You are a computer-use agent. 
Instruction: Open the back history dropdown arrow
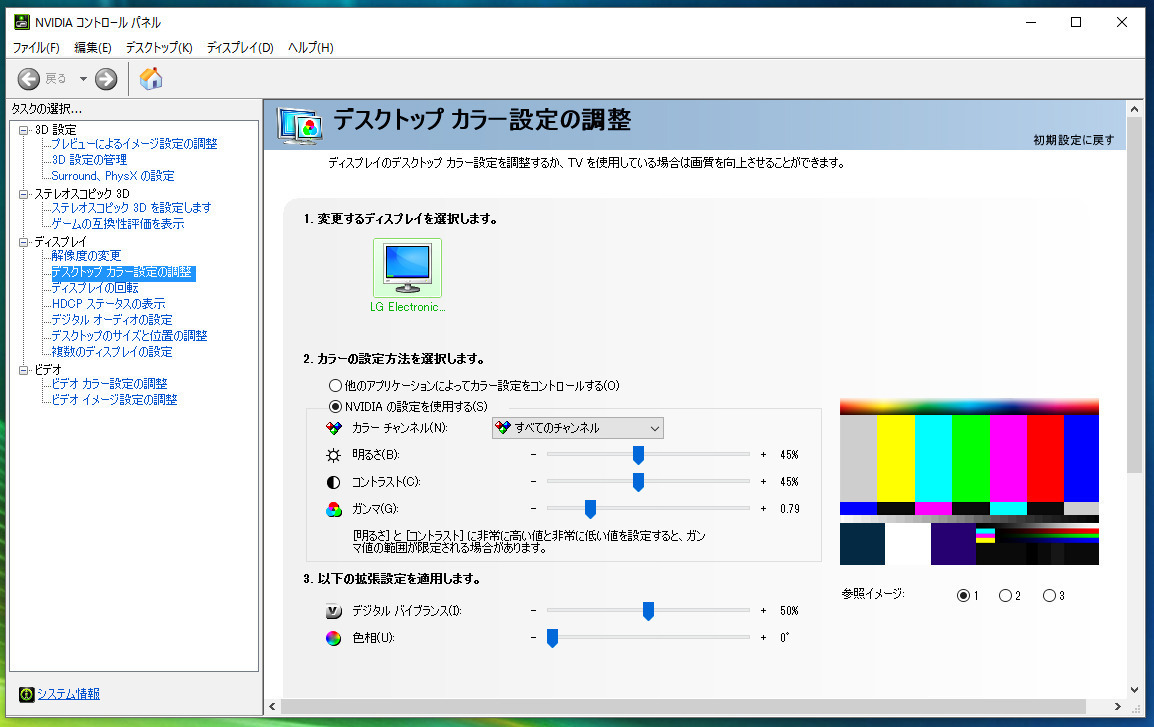click(83, 79)
